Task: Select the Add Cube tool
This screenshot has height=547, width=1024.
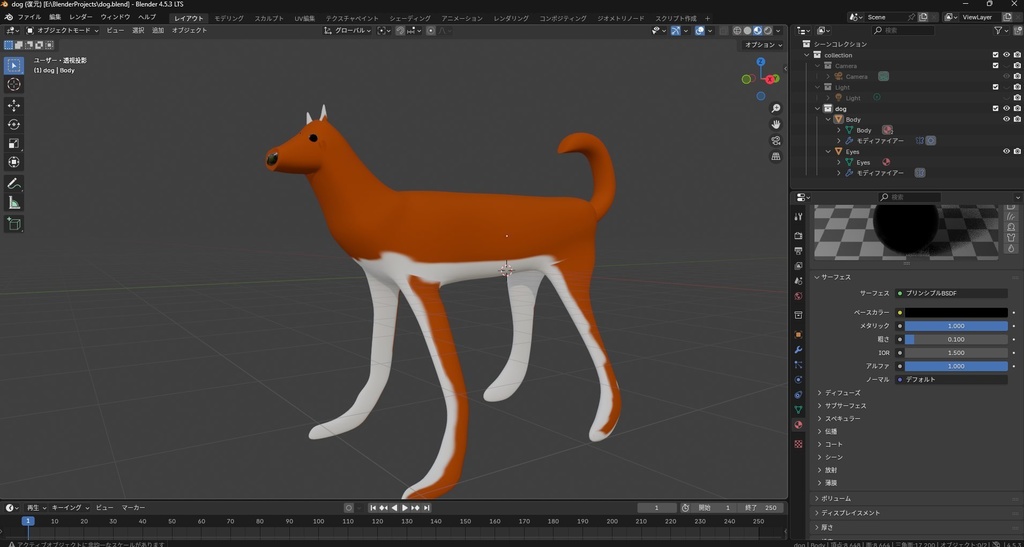Action: tap(14, 225)
